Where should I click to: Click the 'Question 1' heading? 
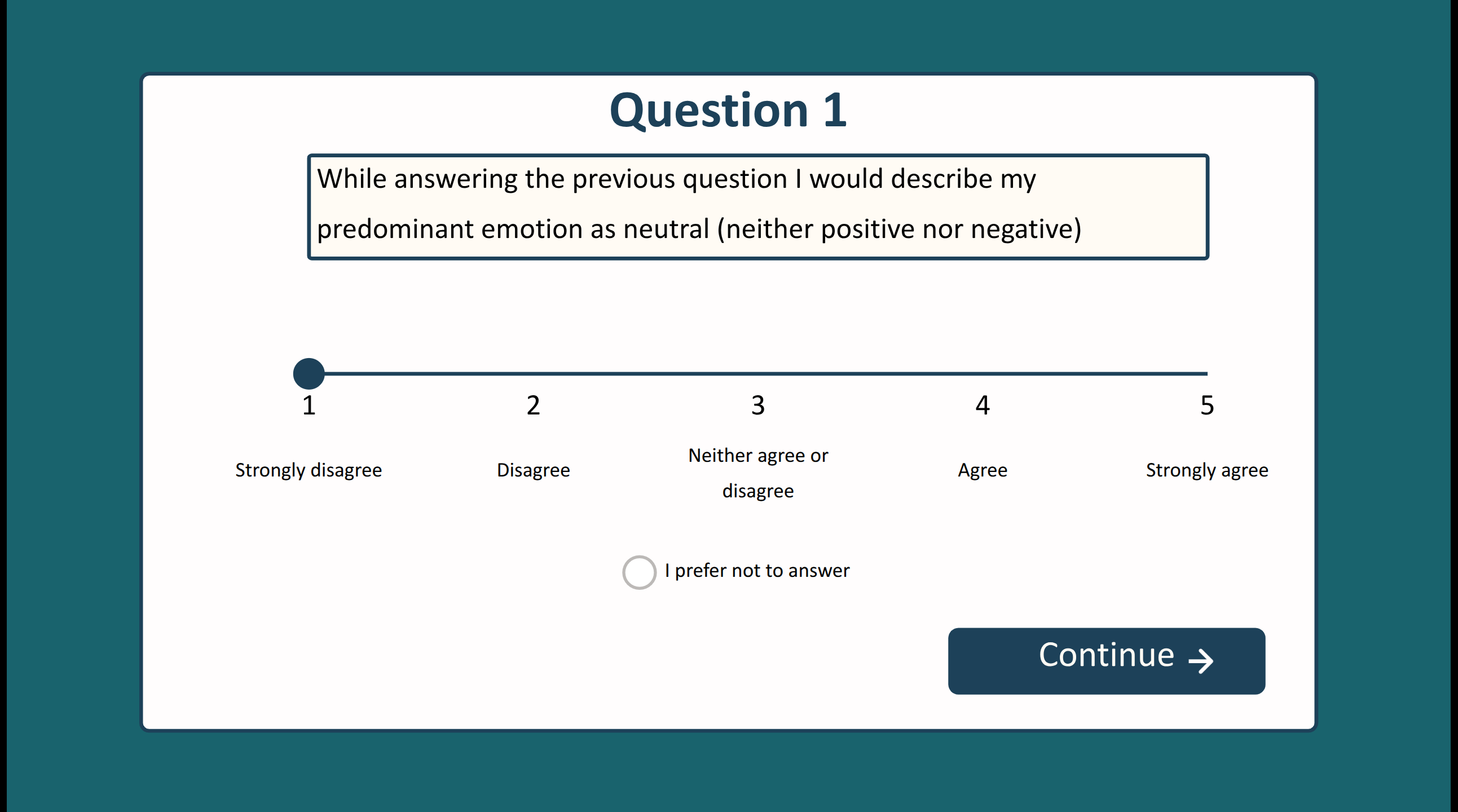[x=728, y=110]
